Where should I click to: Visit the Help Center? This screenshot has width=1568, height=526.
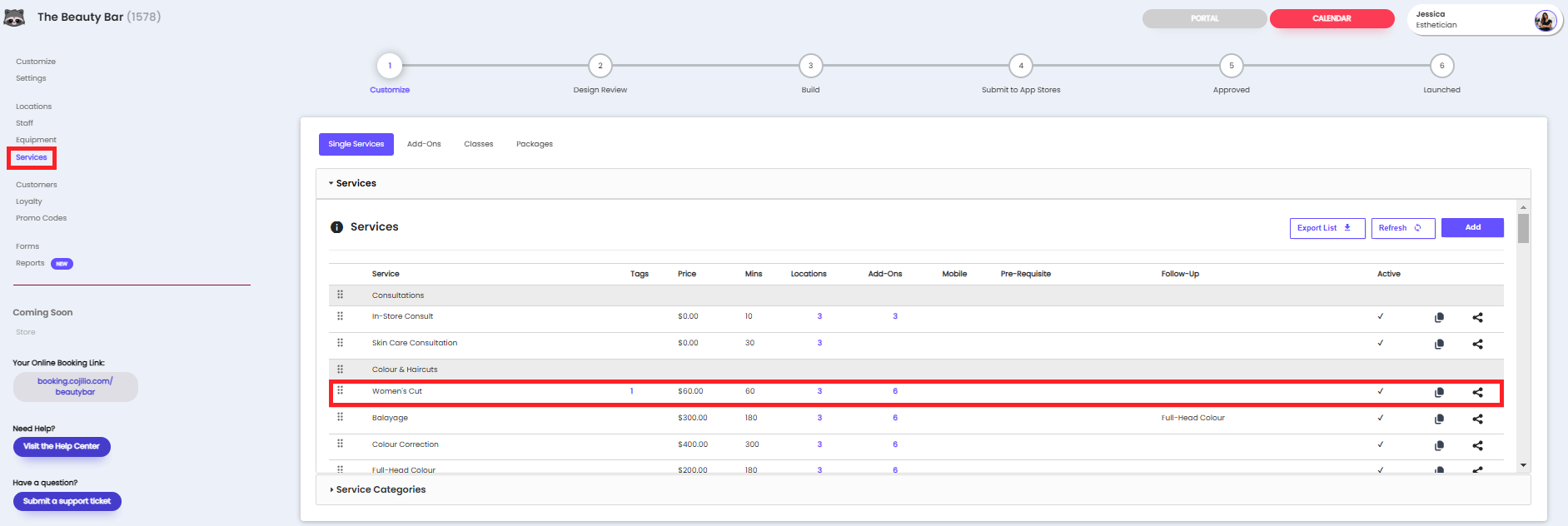62,447
